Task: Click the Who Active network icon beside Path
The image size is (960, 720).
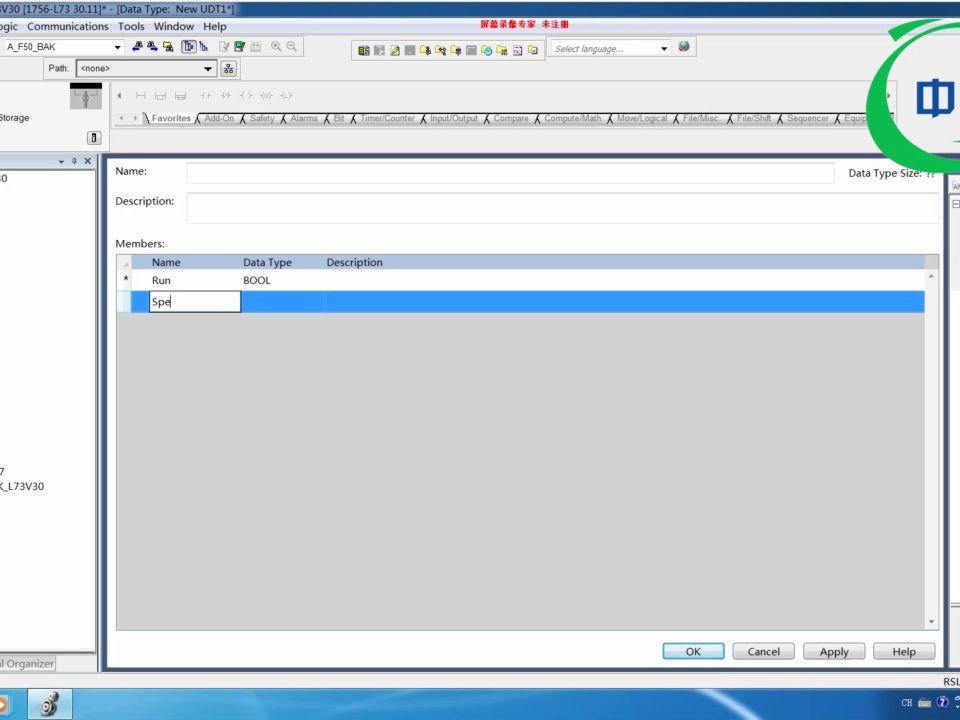Action: pyautogui.click(x=228, y=69)
